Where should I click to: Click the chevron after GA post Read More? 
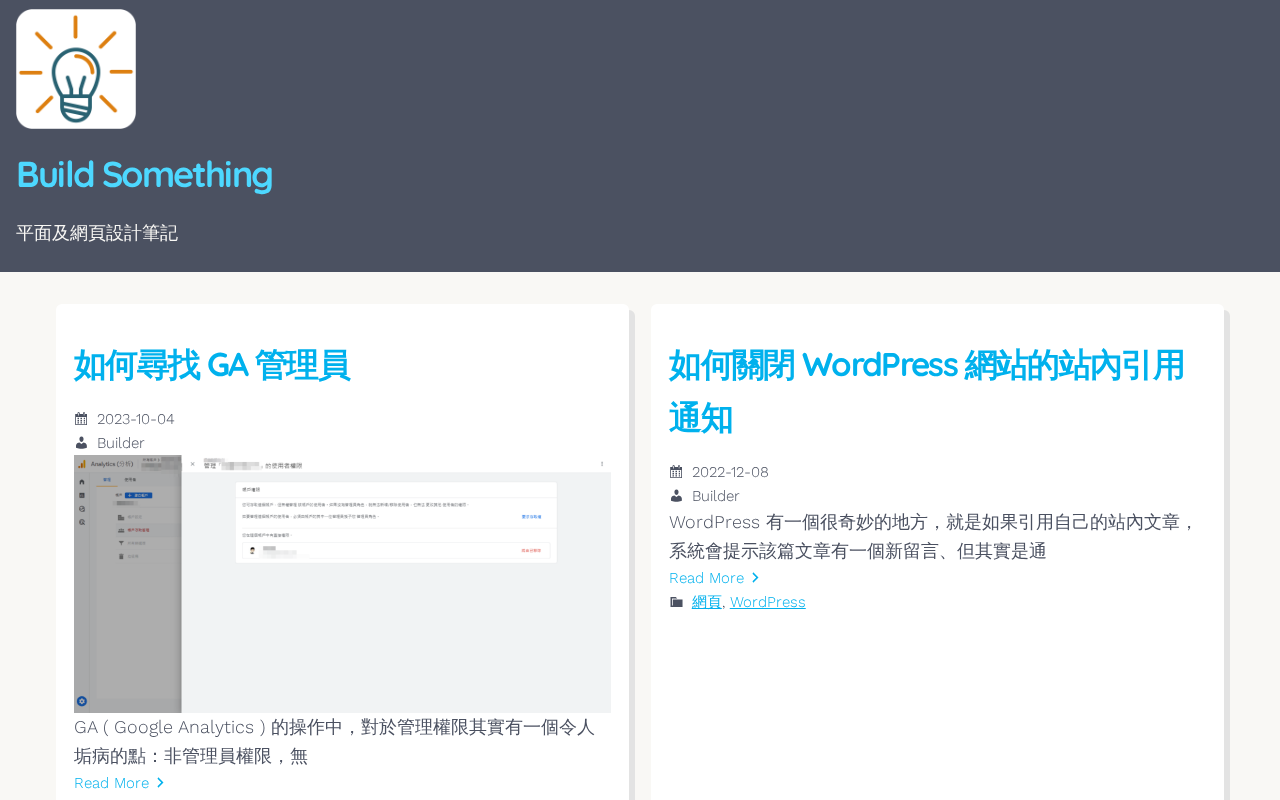point(161,783)
